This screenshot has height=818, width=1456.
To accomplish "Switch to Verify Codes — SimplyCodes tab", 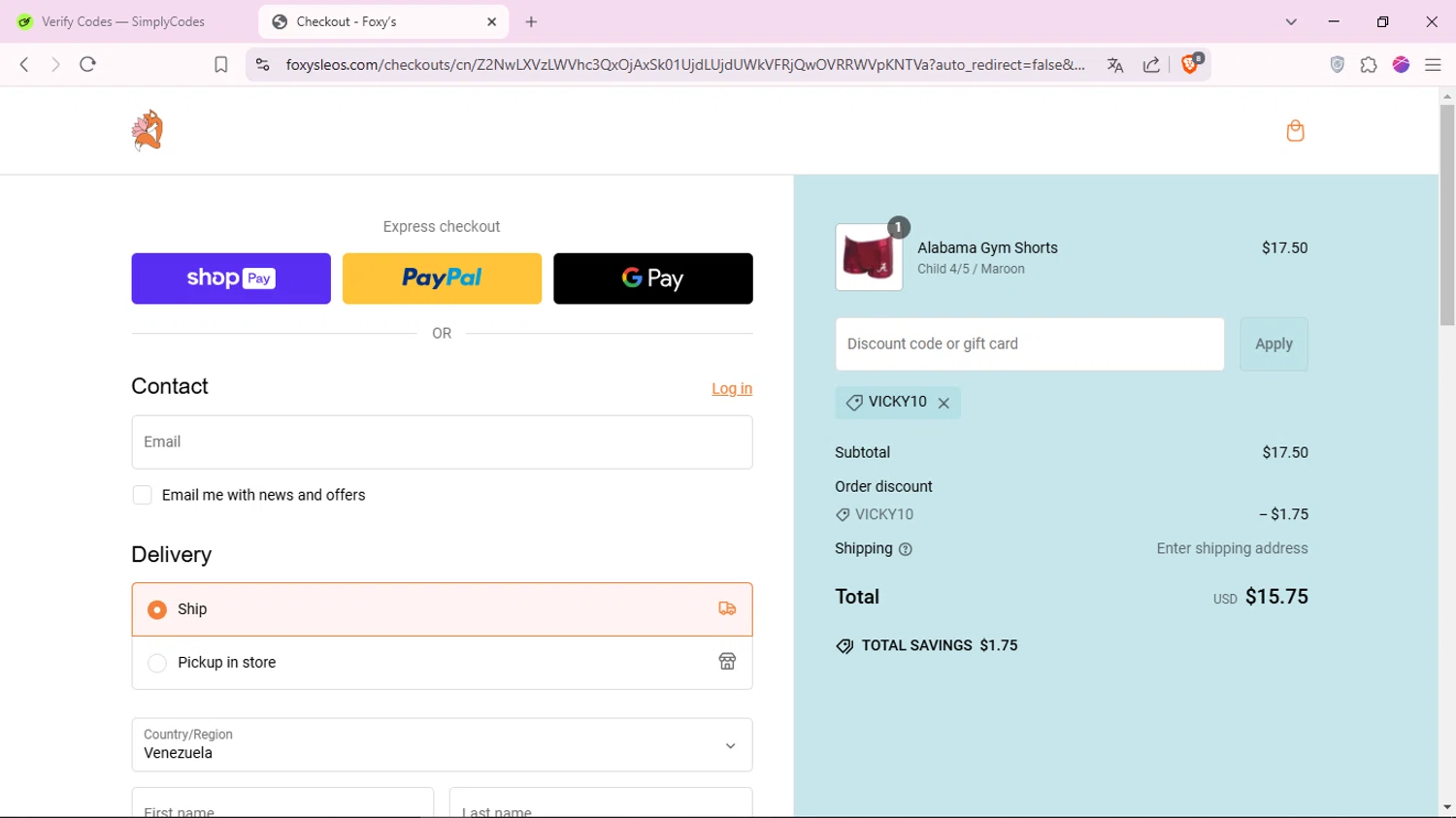I will point(124,21).
